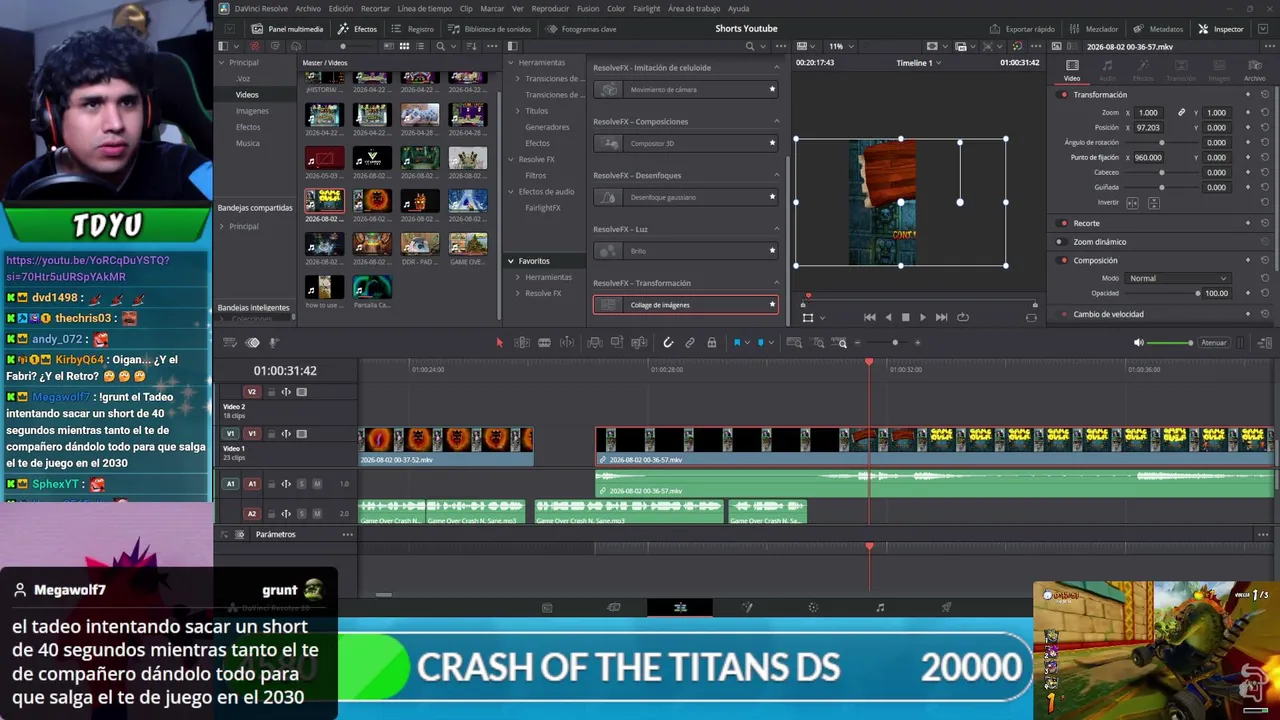Collapse the Herramientas tree node at top
1280x720 pixels.
coord(511,63)
